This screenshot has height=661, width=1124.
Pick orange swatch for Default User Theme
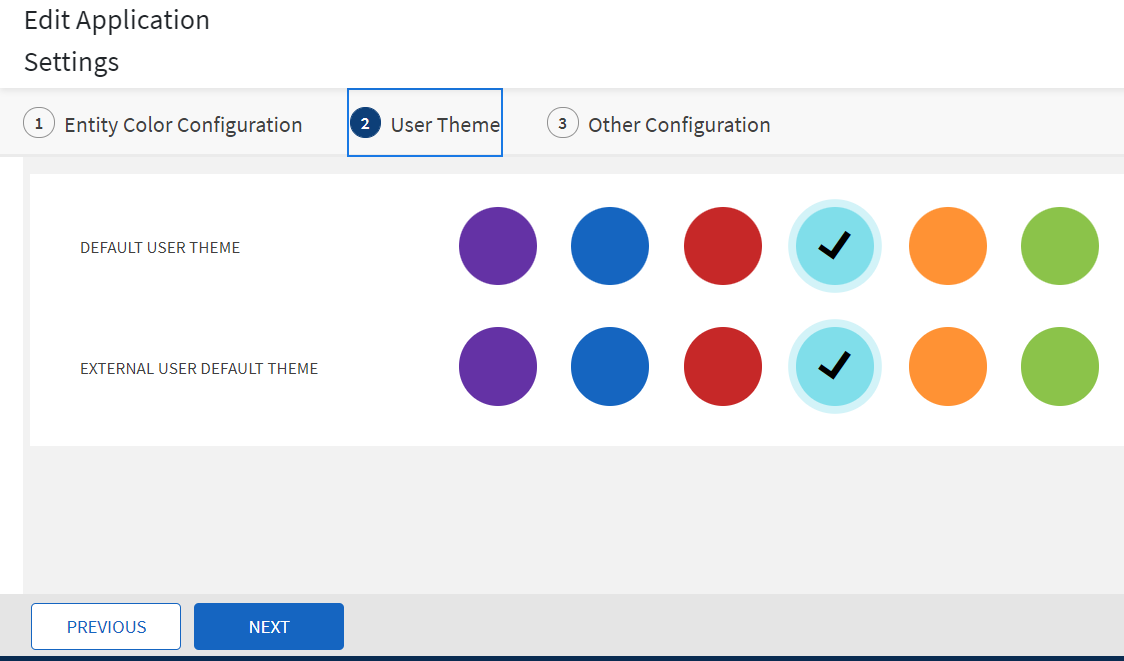(x=948, y=246)
